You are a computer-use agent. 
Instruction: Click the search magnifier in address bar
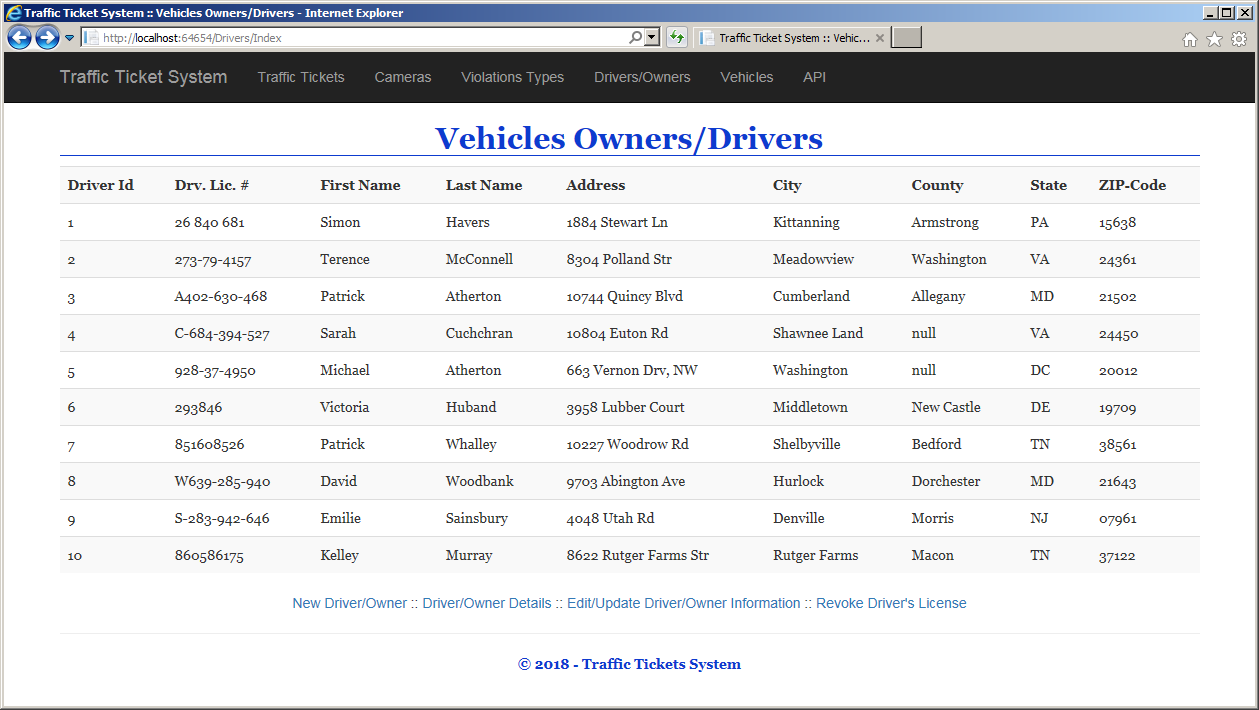point(636,38)
